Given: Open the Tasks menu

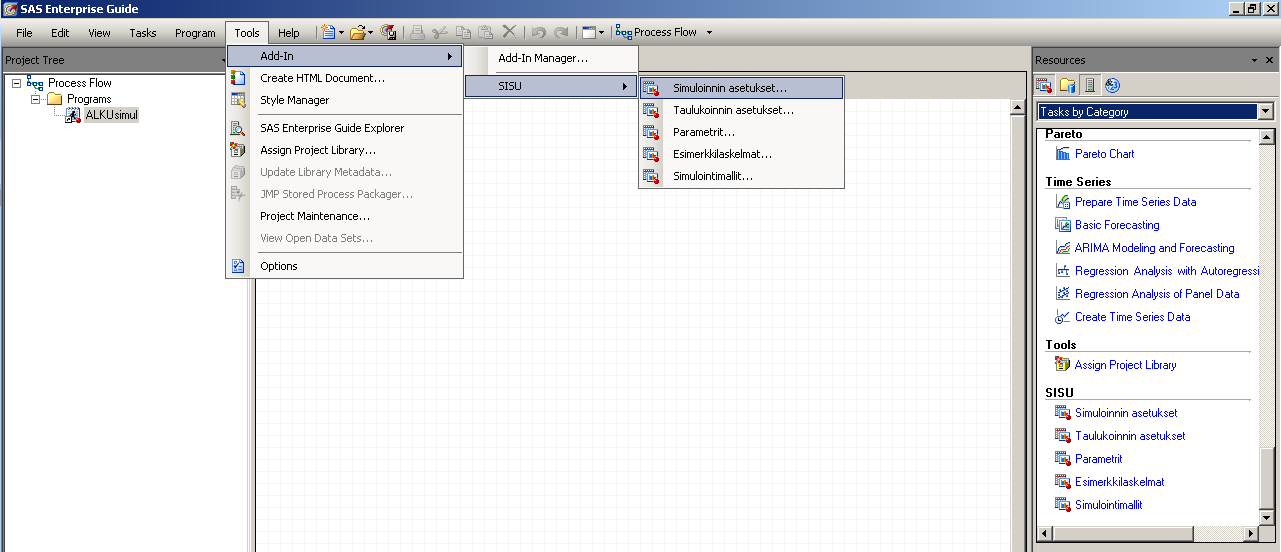Looking at the screenshot, I should [143, 33].
